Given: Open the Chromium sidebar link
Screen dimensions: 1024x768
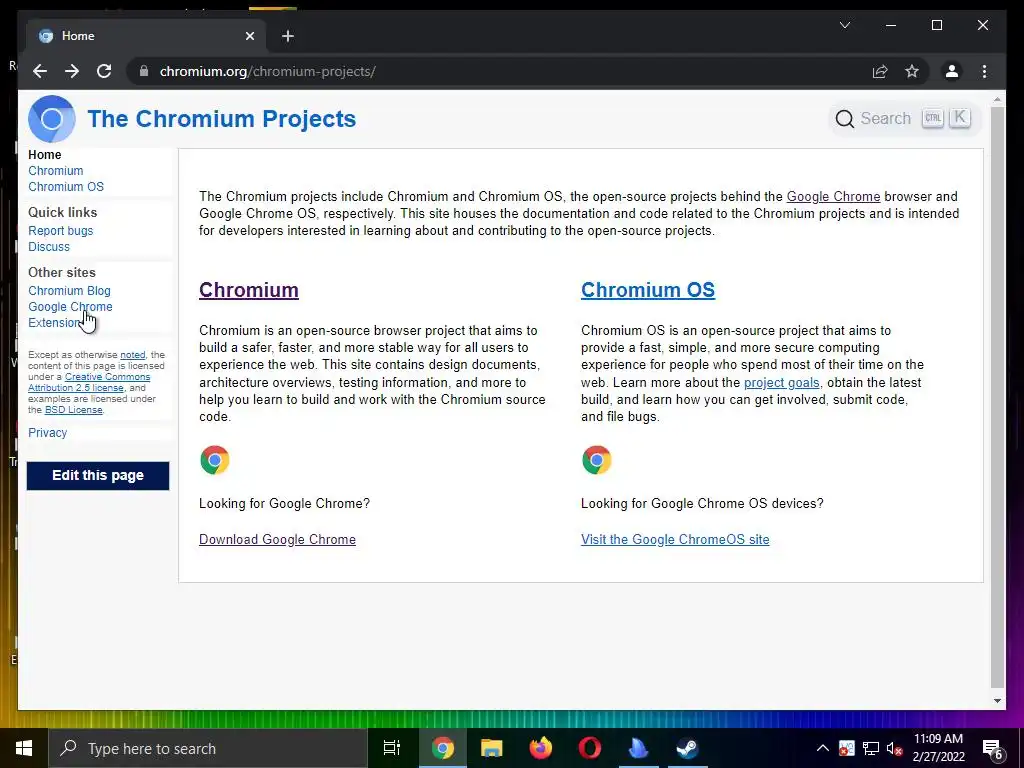Looking at the screenshot, I should [56, 170].
